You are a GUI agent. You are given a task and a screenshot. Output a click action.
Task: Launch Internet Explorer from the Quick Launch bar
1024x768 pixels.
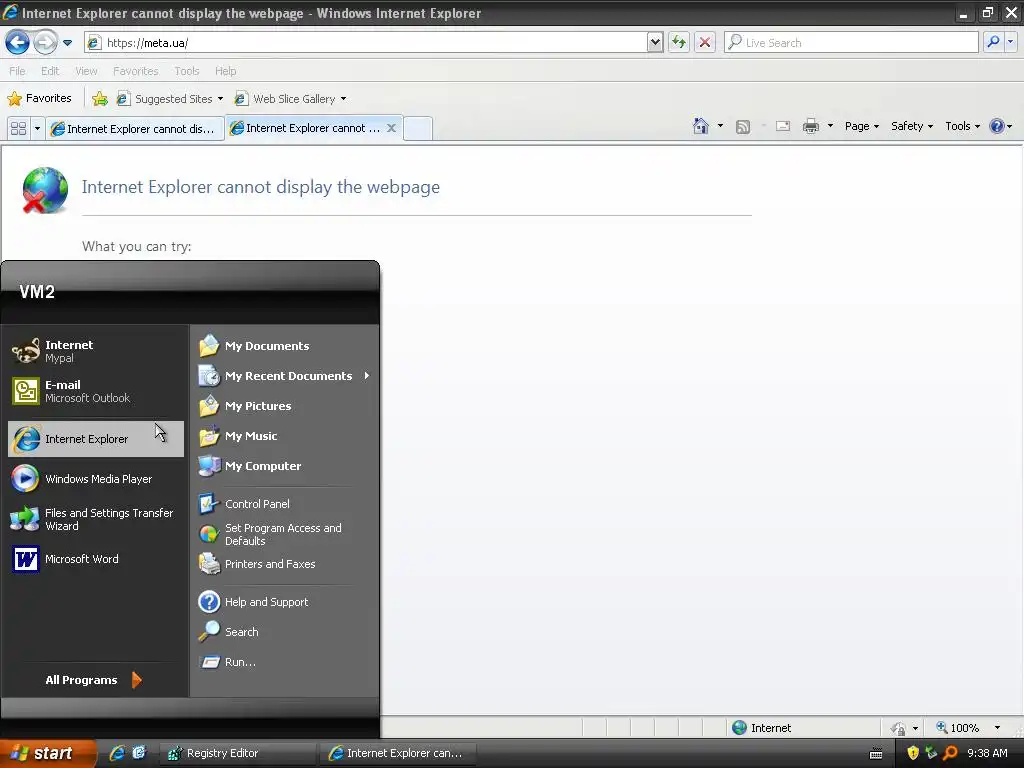(x=117, y=753)
